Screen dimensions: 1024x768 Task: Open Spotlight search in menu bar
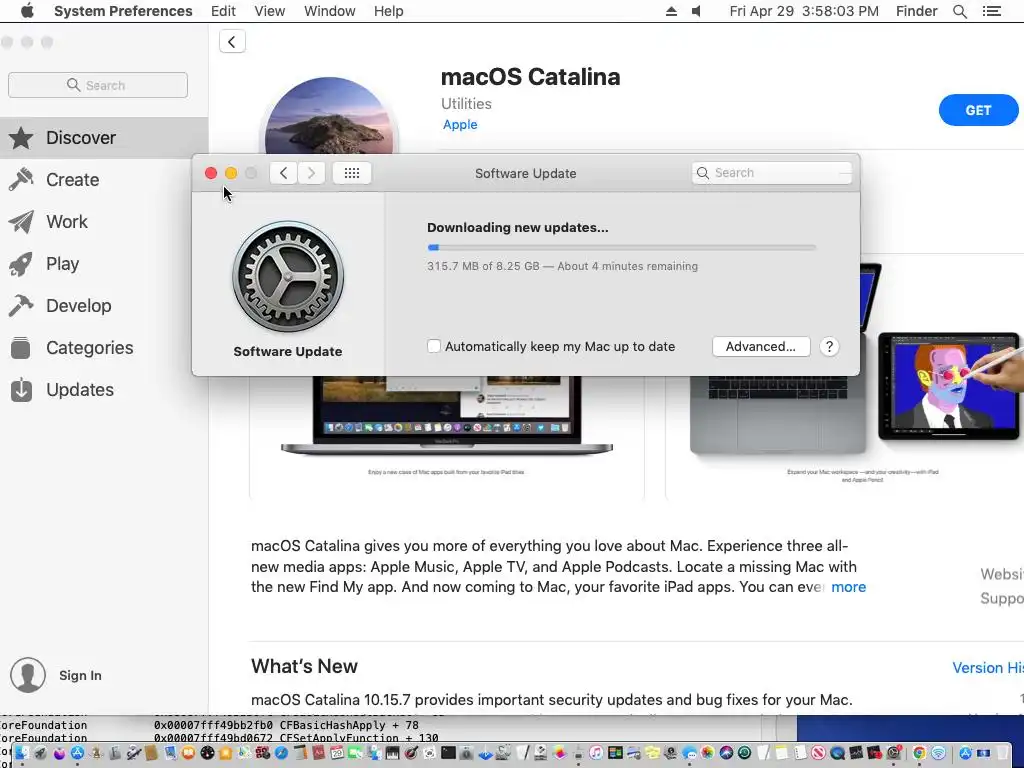(x=959, y=11)
